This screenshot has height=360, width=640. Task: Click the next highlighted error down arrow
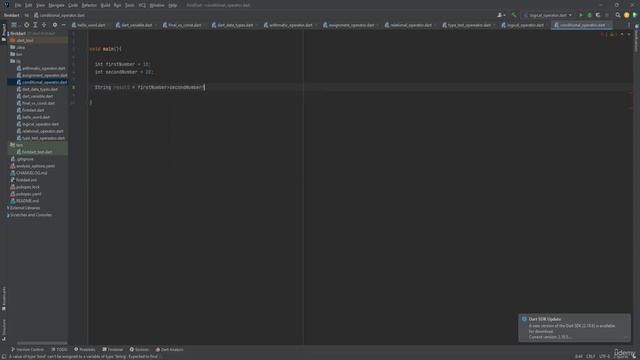[629, 35]
